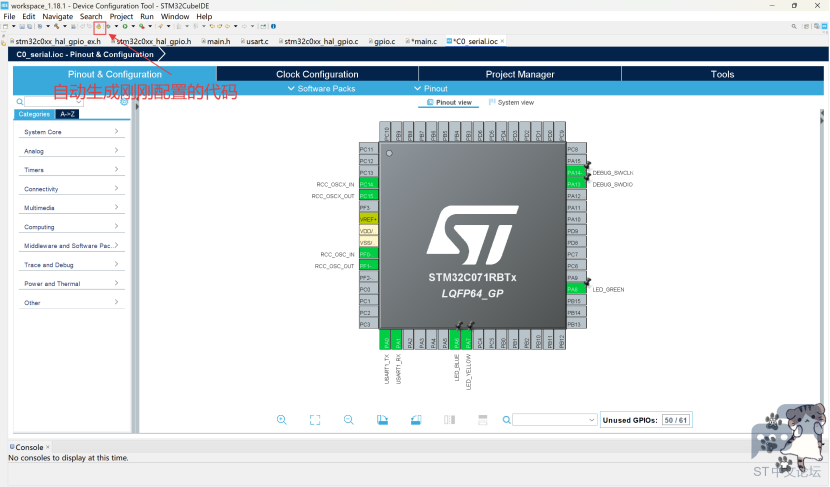The width and height of the screenshot is (830, 487).
Task: Click the yellow VREF+ pin
Action: pos(368,219)
